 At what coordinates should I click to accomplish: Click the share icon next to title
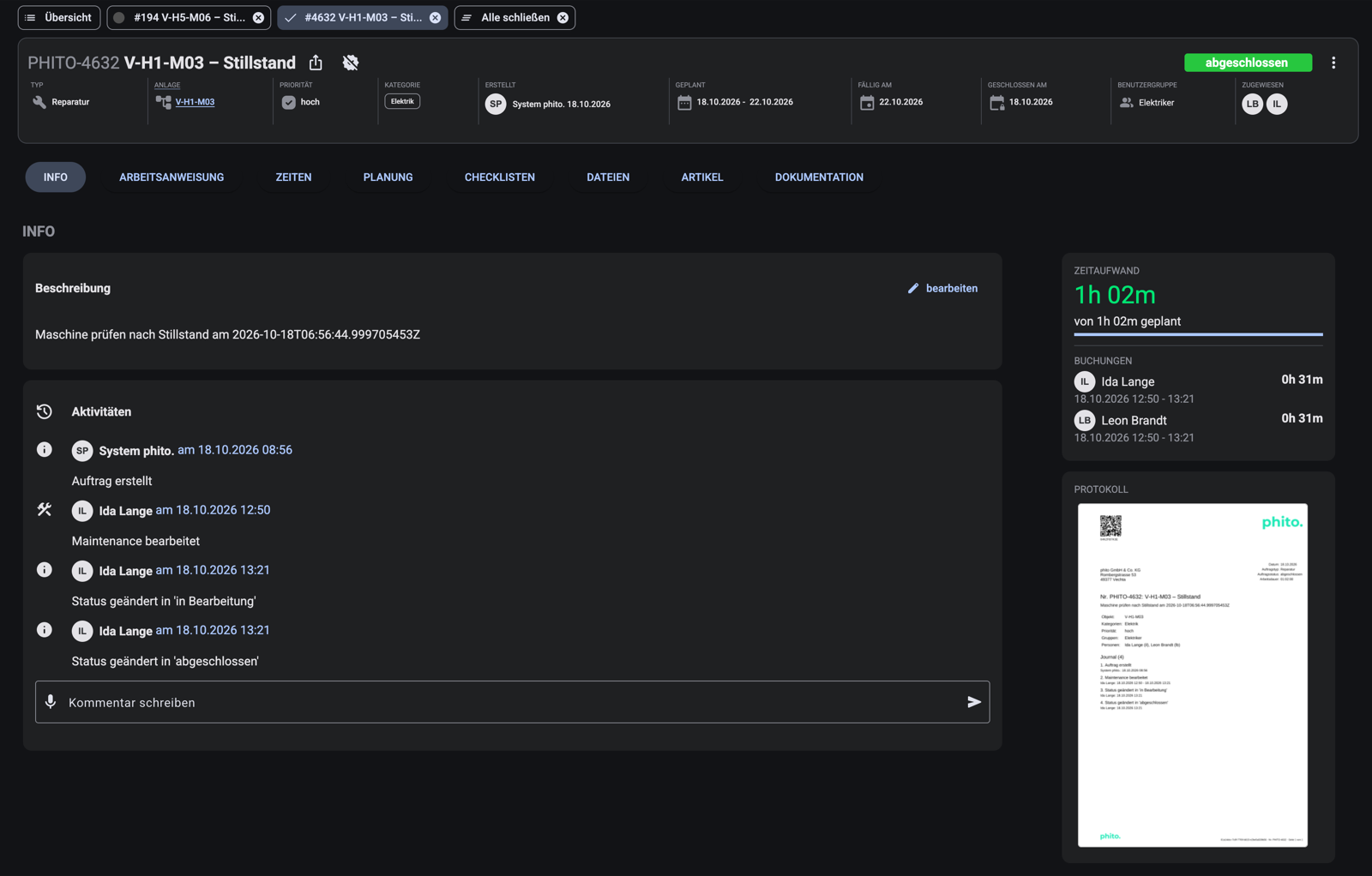(x=316, y=63)
